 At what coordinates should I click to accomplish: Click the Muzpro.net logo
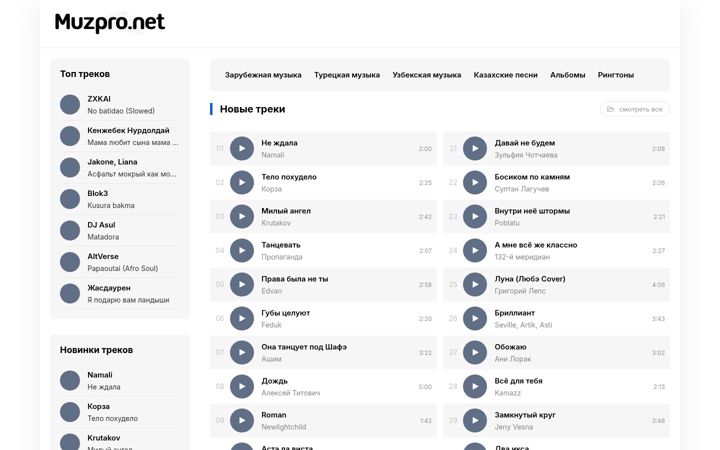[109, 22]
